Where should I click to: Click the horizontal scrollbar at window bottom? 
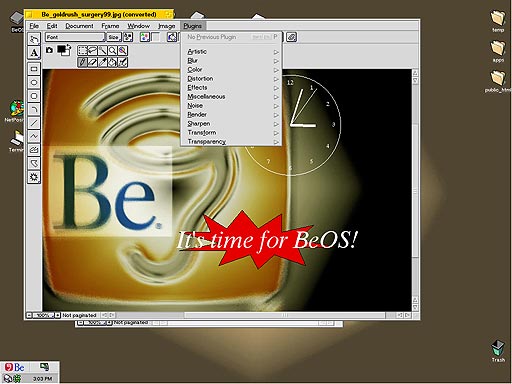[x=256, y=315]
